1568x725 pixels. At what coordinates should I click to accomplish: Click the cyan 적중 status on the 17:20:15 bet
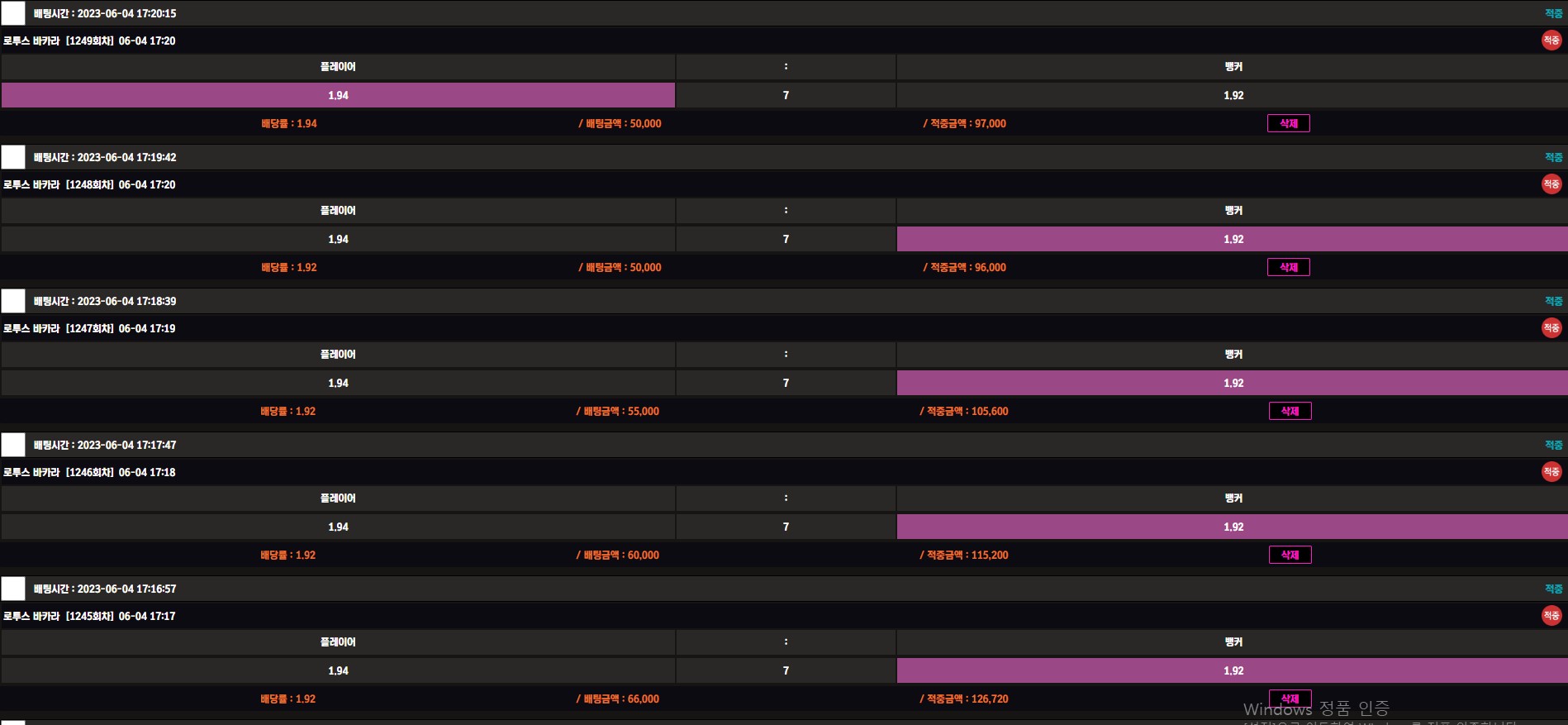(1553, 13)
